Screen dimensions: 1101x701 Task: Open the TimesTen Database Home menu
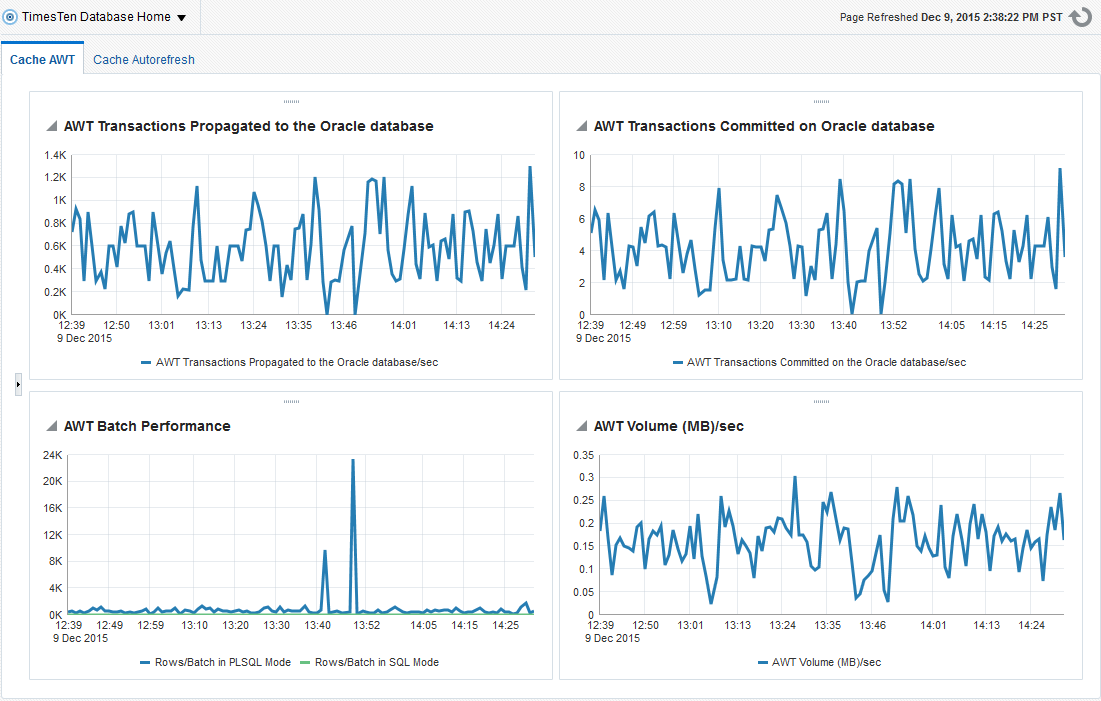click(181, 18)
